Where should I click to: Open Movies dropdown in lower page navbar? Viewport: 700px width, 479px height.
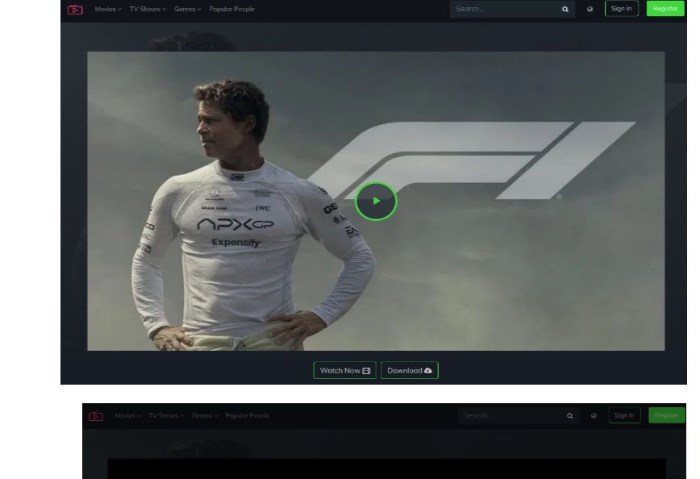[x=127, y=416]
